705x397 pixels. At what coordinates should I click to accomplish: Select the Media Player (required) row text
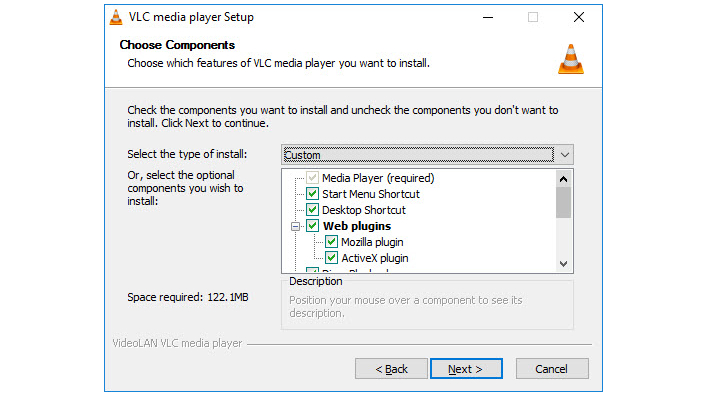click(378, 178)
